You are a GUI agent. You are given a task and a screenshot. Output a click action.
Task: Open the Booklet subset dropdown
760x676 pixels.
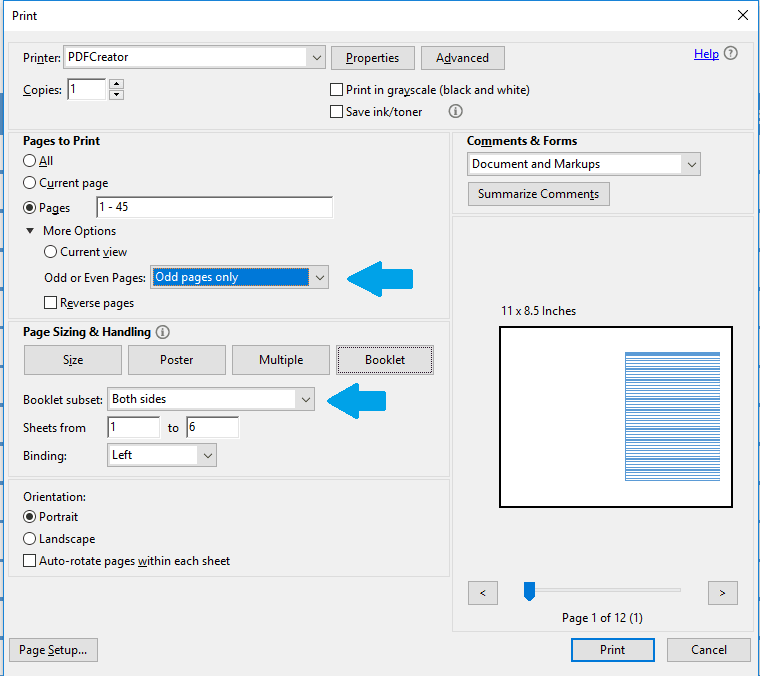pyautogui.click(x=211, y=399)
